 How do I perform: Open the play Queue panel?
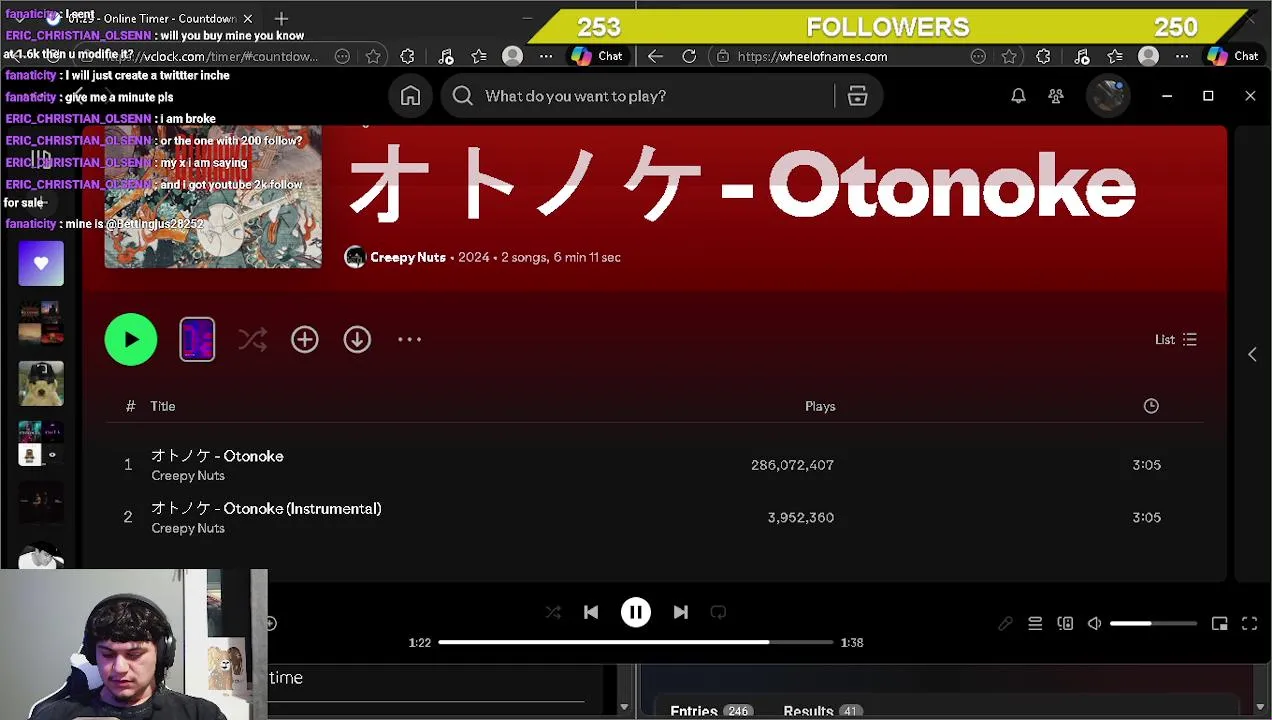1035,624
